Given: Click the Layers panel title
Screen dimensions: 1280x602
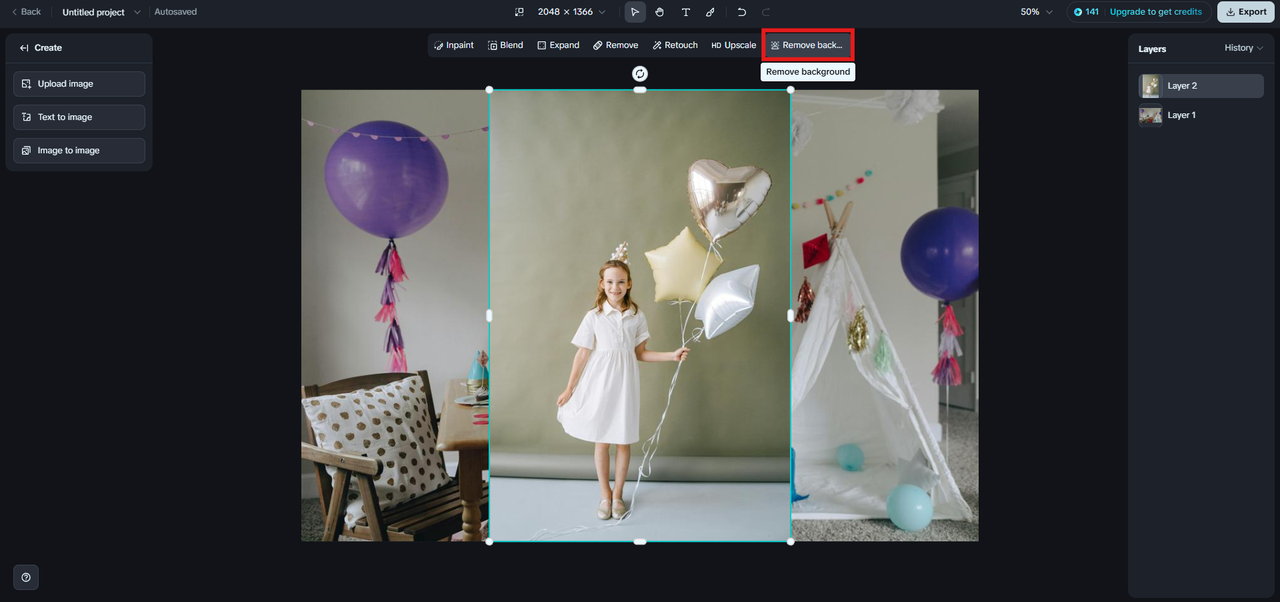Looking at the screenshot, I should [1152, 48].
